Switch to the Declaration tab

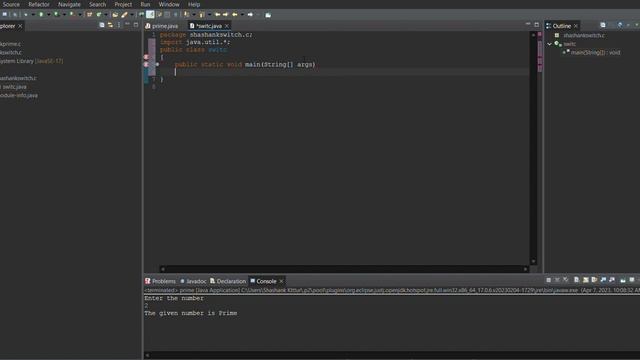[228, 281]
